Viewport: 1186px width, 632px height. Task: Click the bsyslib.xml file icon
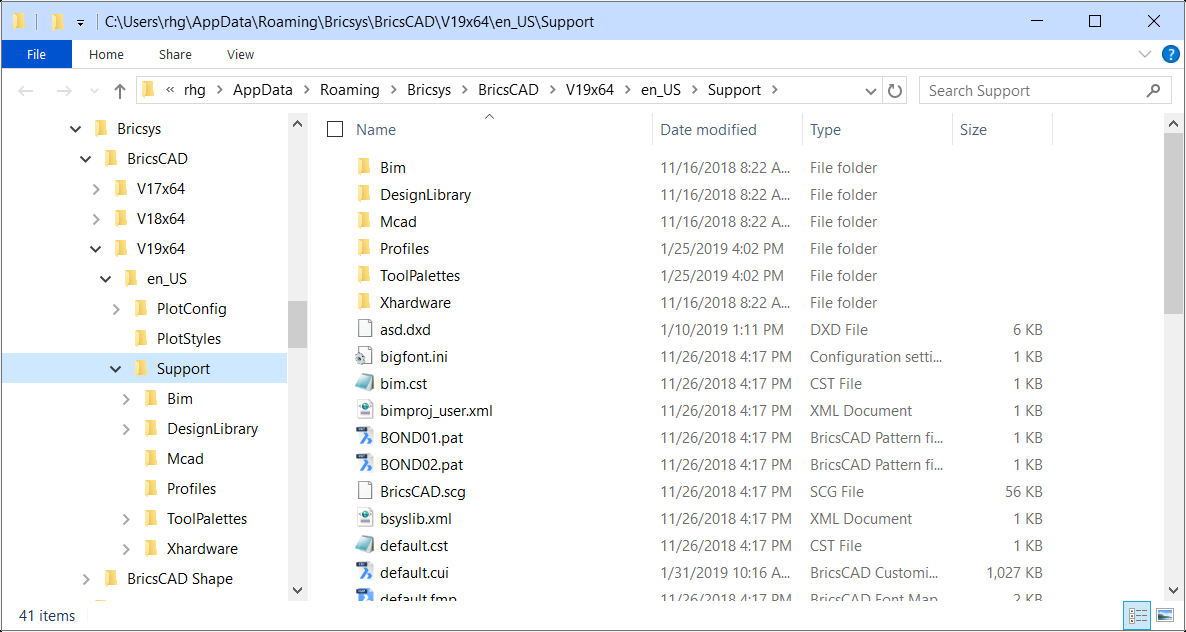[365, 519]
